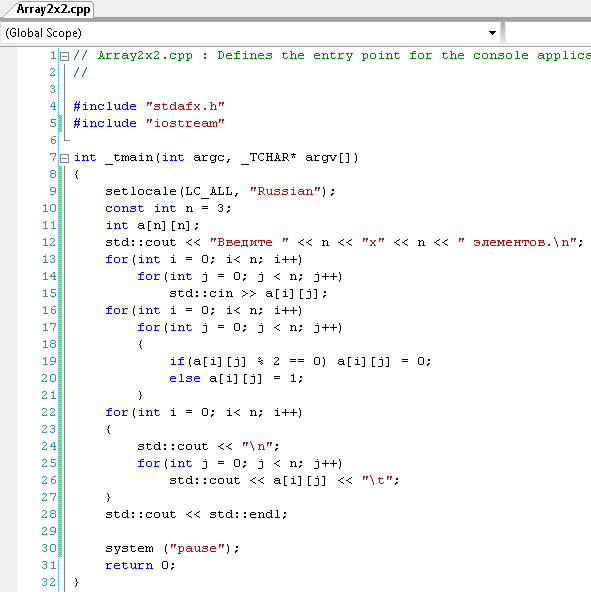Click the "int a[n][n];" declaration
The image size is (591, 592).
coord(152,225)
